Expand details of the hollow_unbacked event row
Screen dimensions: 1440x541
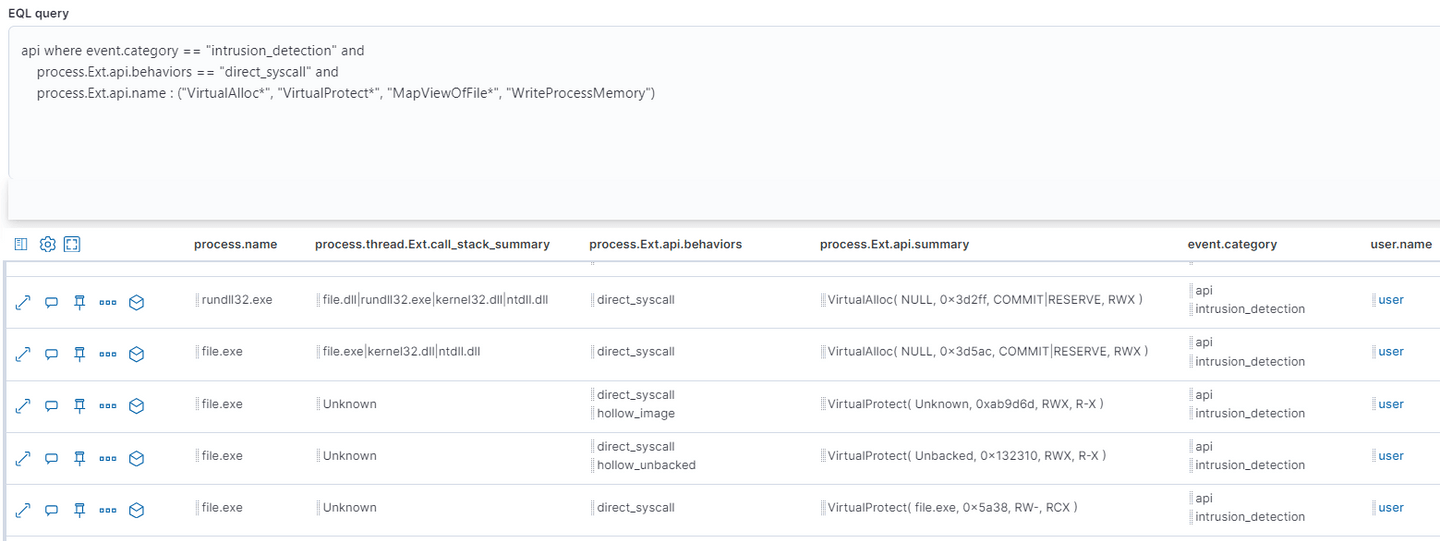tap(23, 458)
